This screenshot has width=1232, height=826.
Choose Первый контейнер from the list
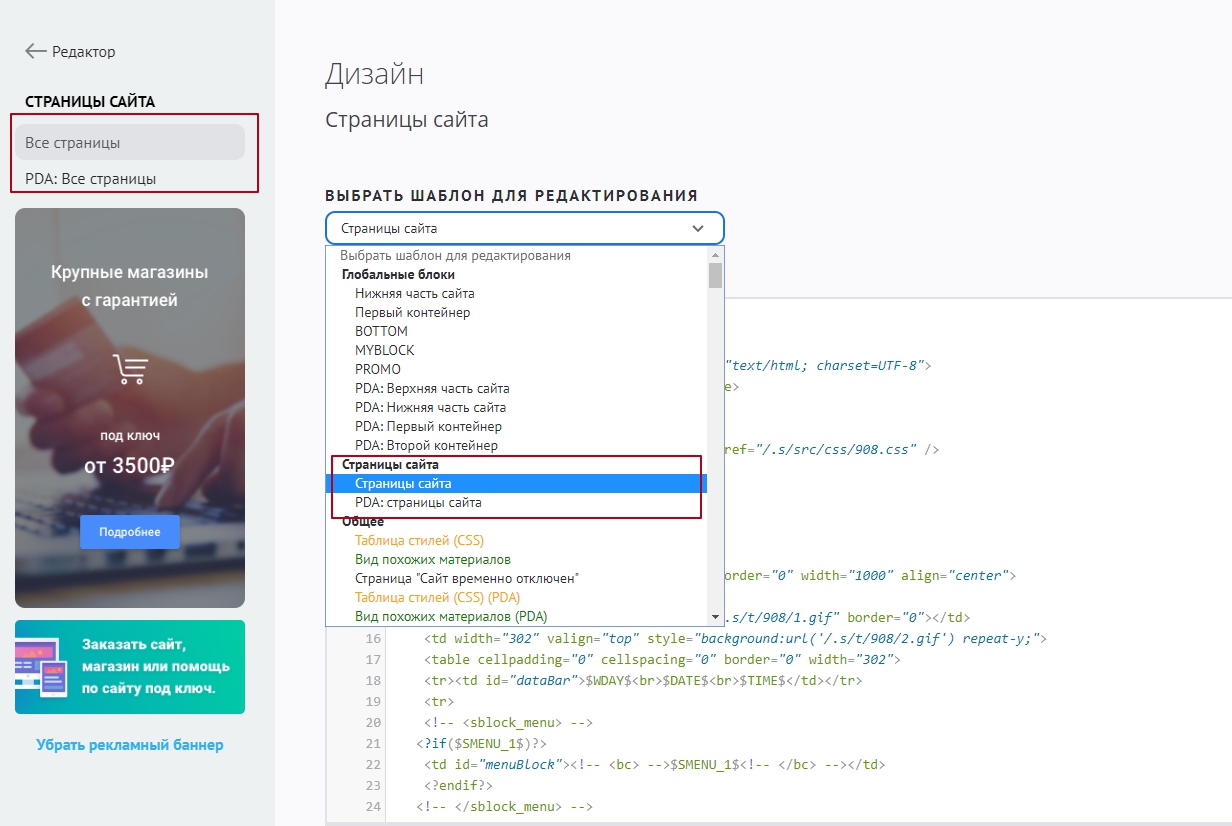pyautogui.click(x=412, y=312)
